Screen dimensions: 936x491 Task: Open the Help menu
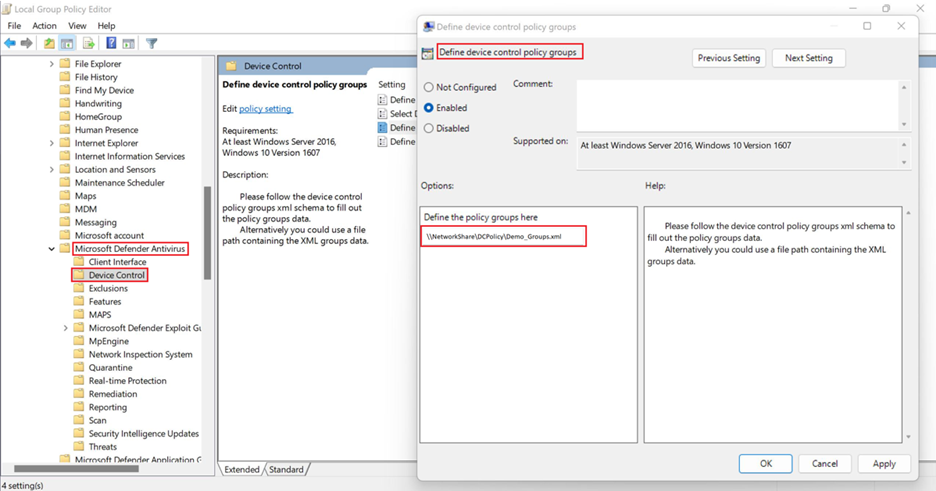[x=106, y=26]
